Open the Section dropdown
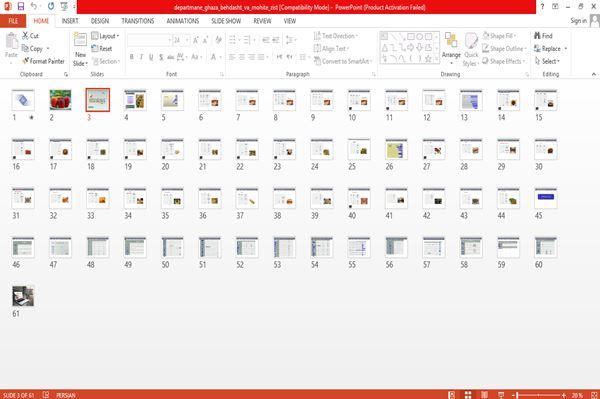This screenshot has height=399, width=600. coord(106,61)
